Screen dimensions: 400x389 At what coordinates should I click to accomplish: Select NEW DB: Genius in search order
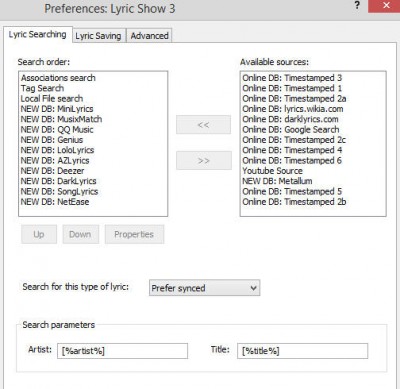pos(52,140)
